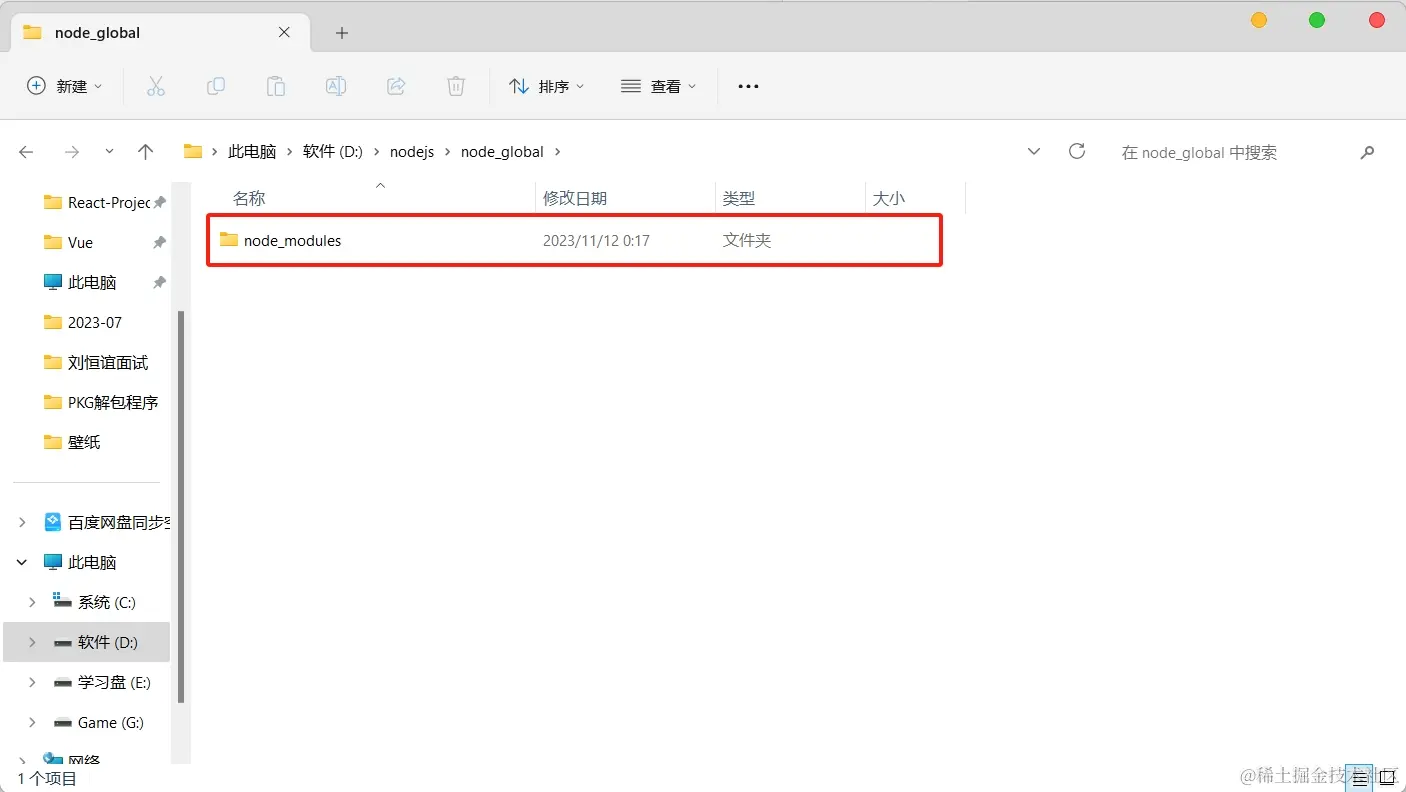Expand the Game (G:) drive node
1406x792 pixels.
point(32,722)
